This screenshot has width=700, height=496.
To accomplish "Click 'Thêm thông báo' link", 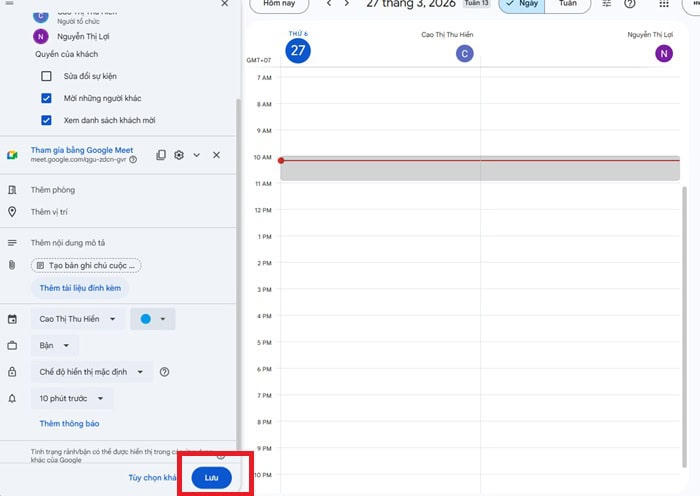I will (69, 423).
